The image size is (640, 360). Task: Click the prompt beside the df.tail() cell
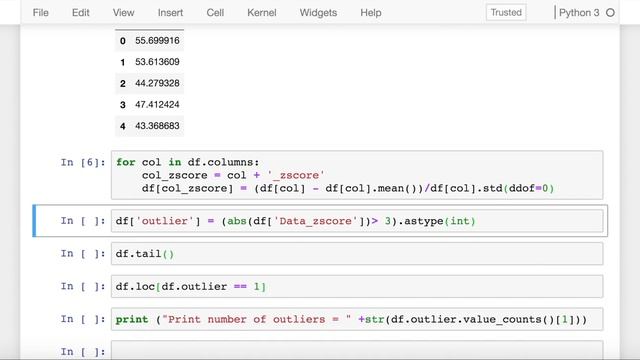click(83, 253)
